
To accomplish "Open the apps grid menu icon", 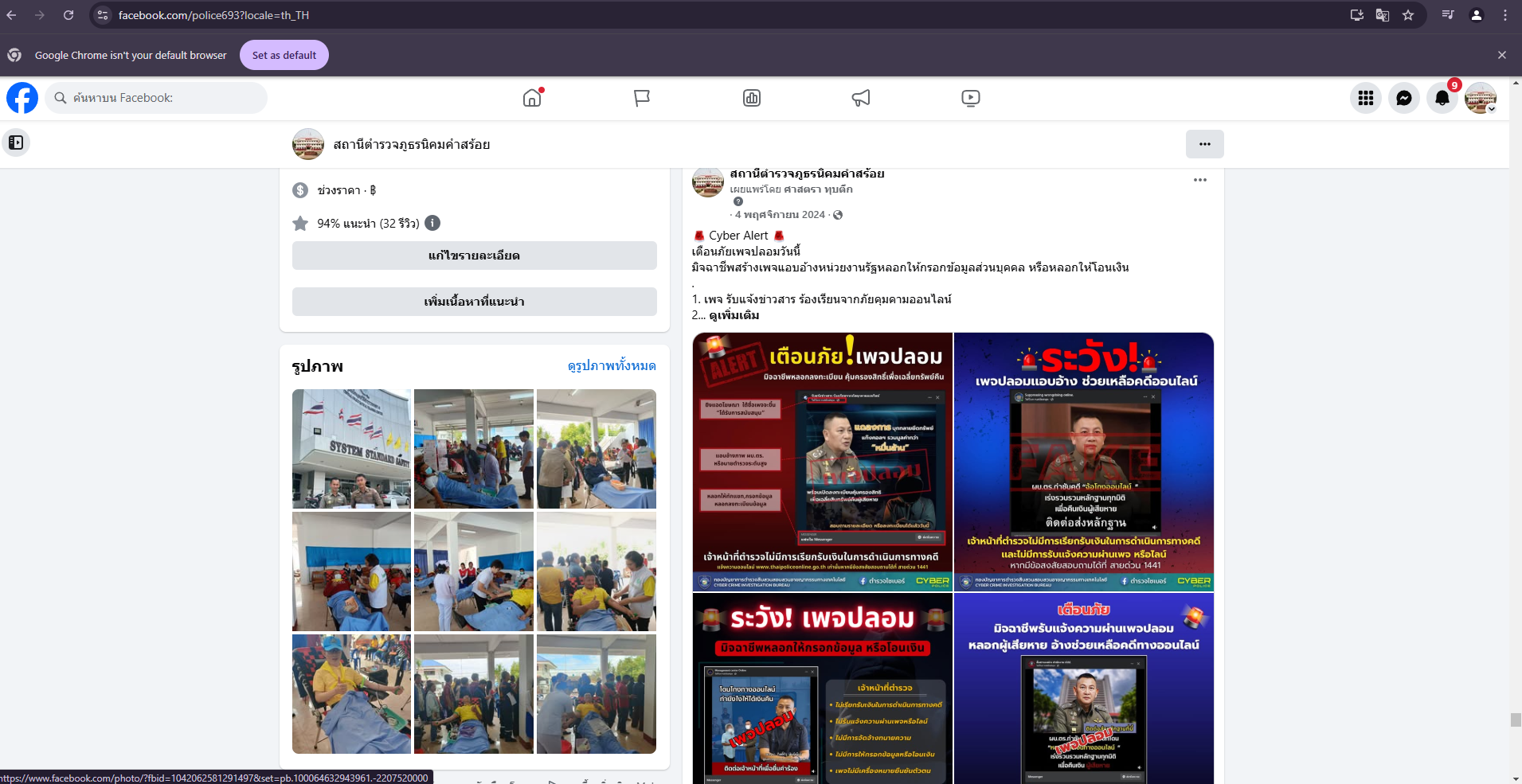I will click(1366, 98).
